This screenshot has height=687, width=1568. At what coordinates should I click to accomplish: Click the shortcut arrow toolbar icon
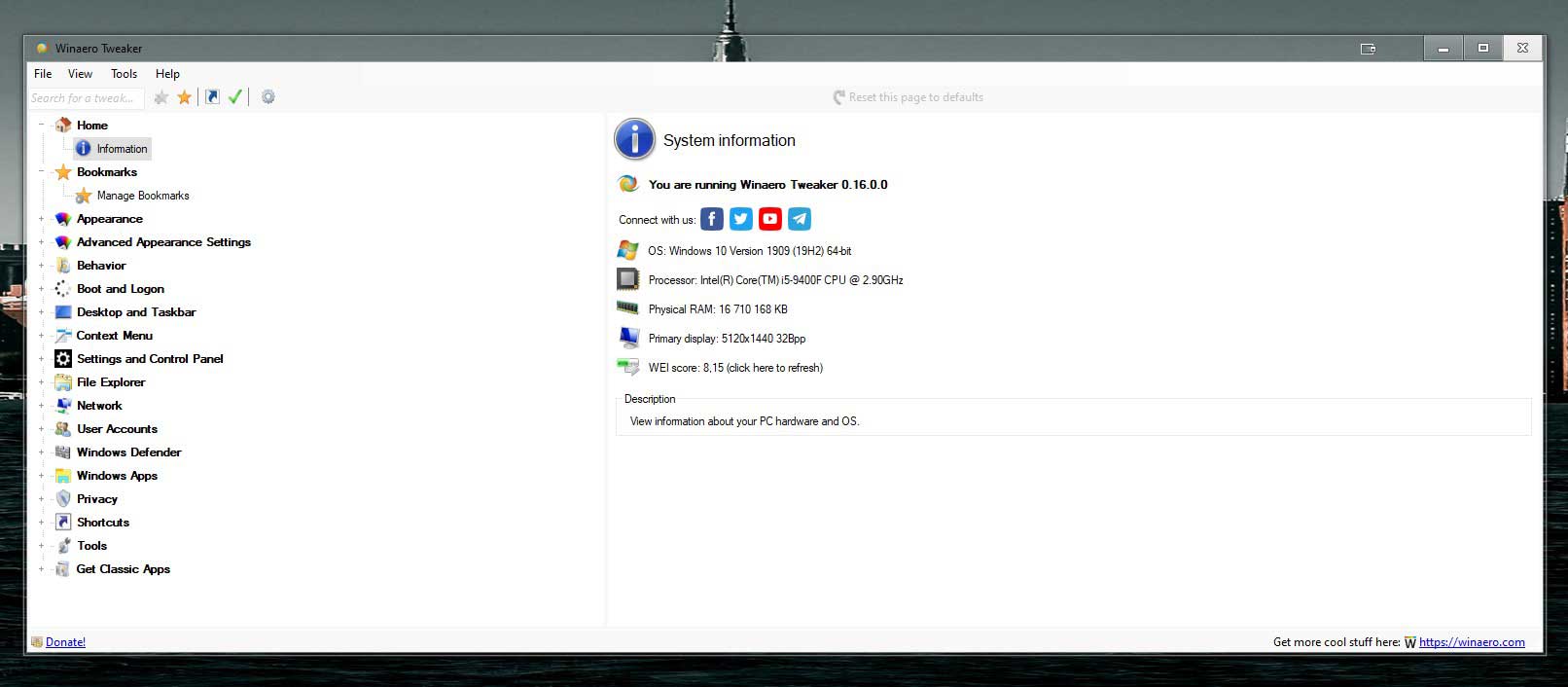tap(212, 96)
